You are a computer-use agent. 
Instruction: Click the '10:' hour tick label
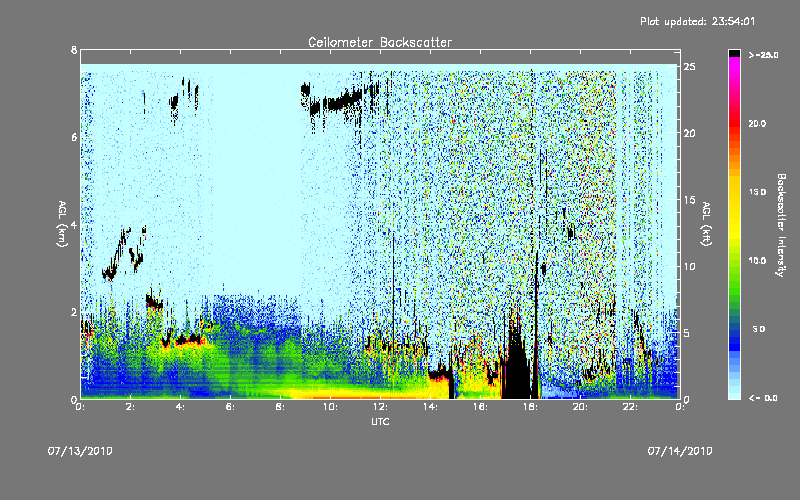[330, 407]
